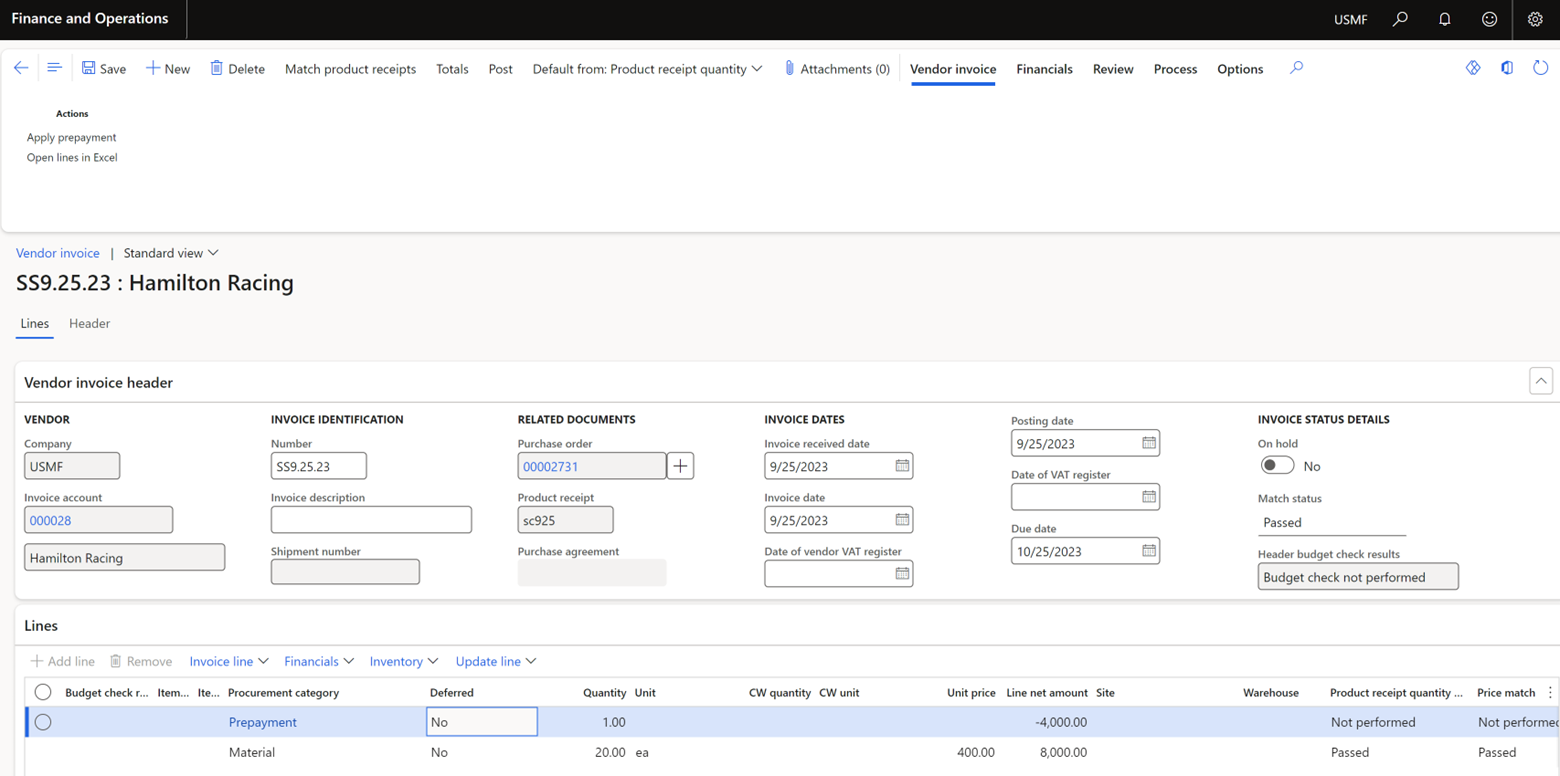Click the back arrow navigation icon
This screenshot has width=1560, height=776.
point(21,68)
